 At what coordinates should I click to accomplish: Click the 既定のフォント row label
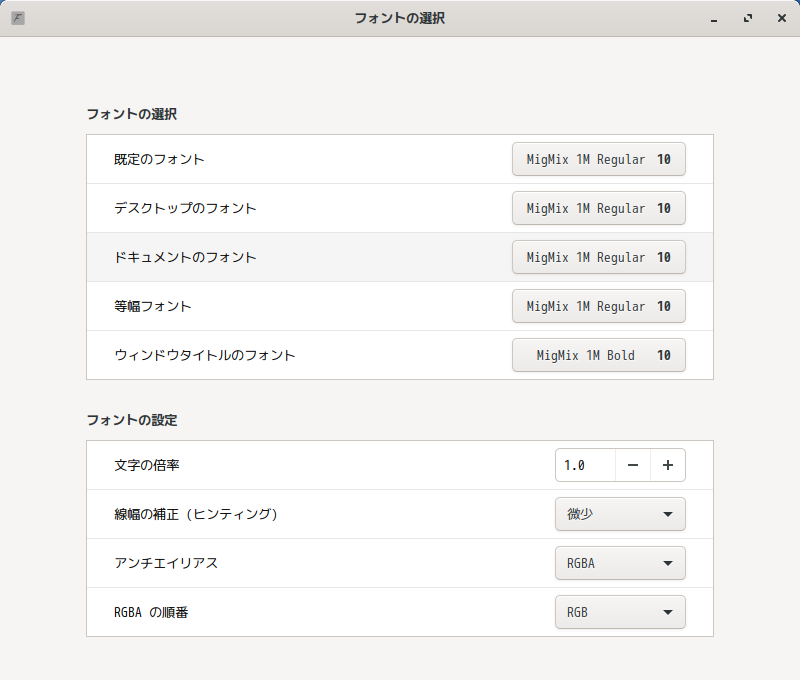[159, 159]
